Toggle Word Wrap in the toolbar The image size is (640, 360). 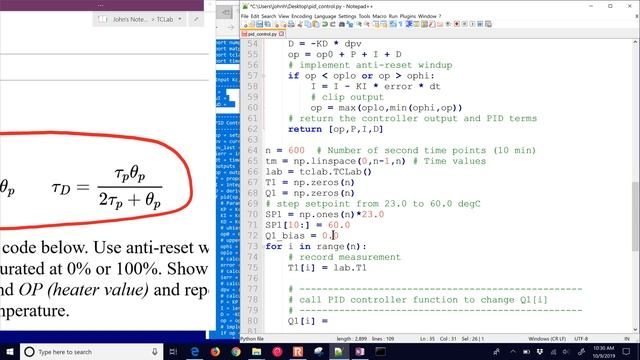[x=393, y=24]
